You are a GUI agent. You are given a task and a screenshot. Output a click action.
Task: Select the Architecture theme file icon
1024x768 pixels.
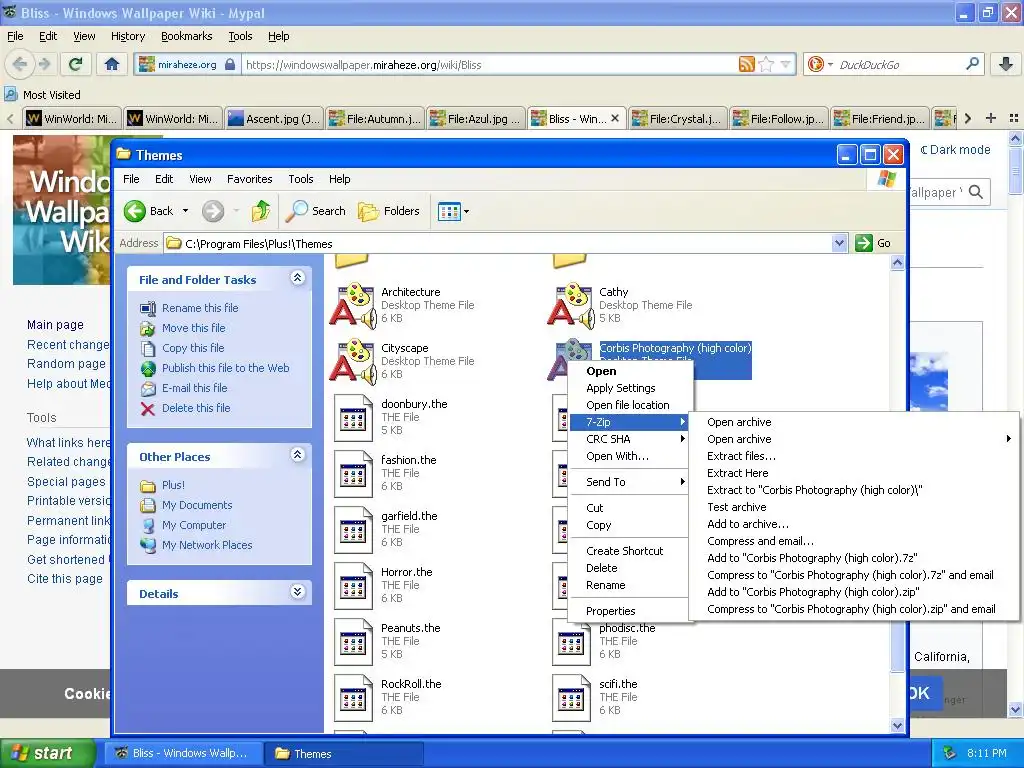coord(353,305)
